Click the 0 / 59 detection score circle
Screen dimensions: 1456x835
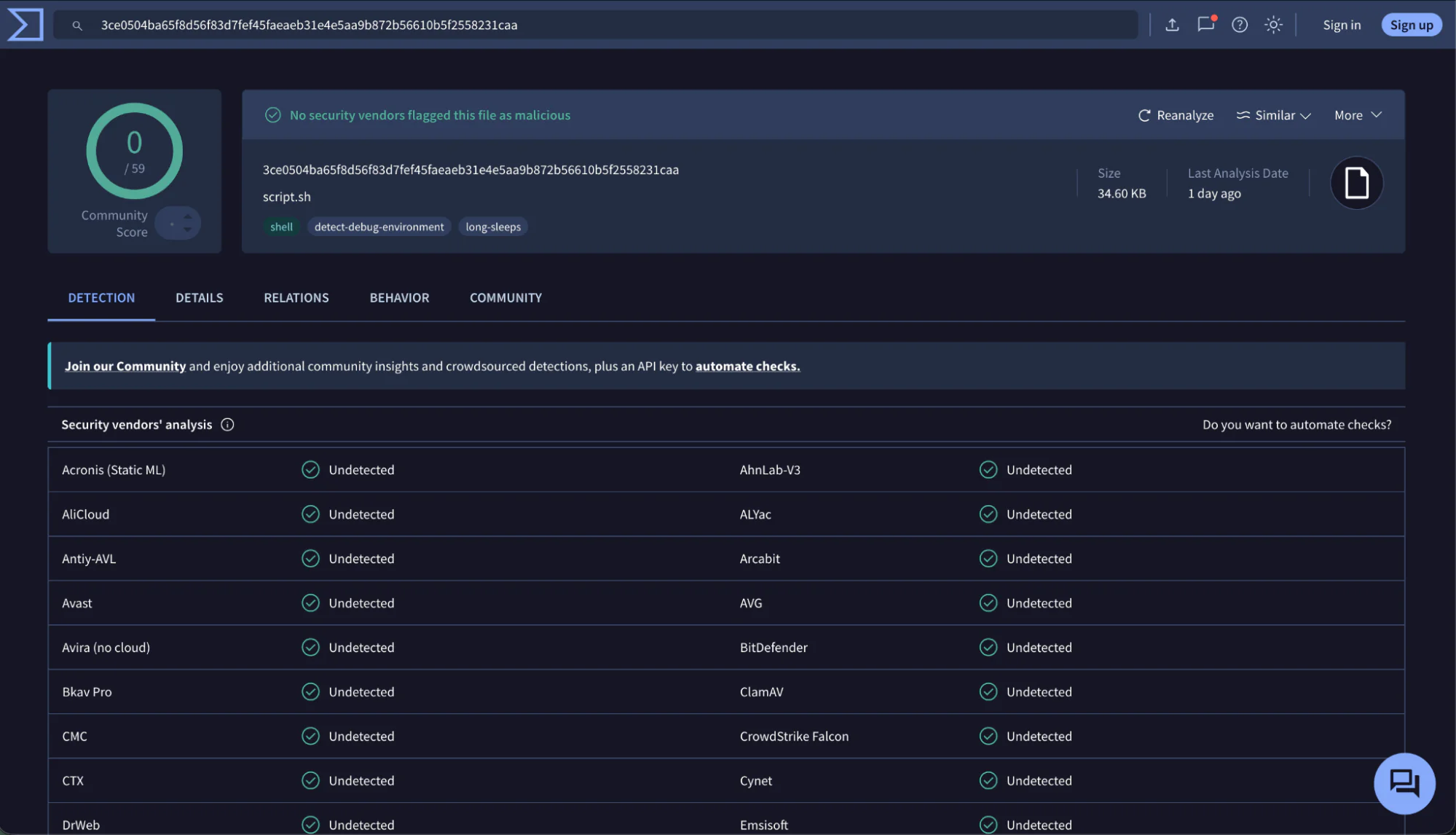click(x=134, y=151)
